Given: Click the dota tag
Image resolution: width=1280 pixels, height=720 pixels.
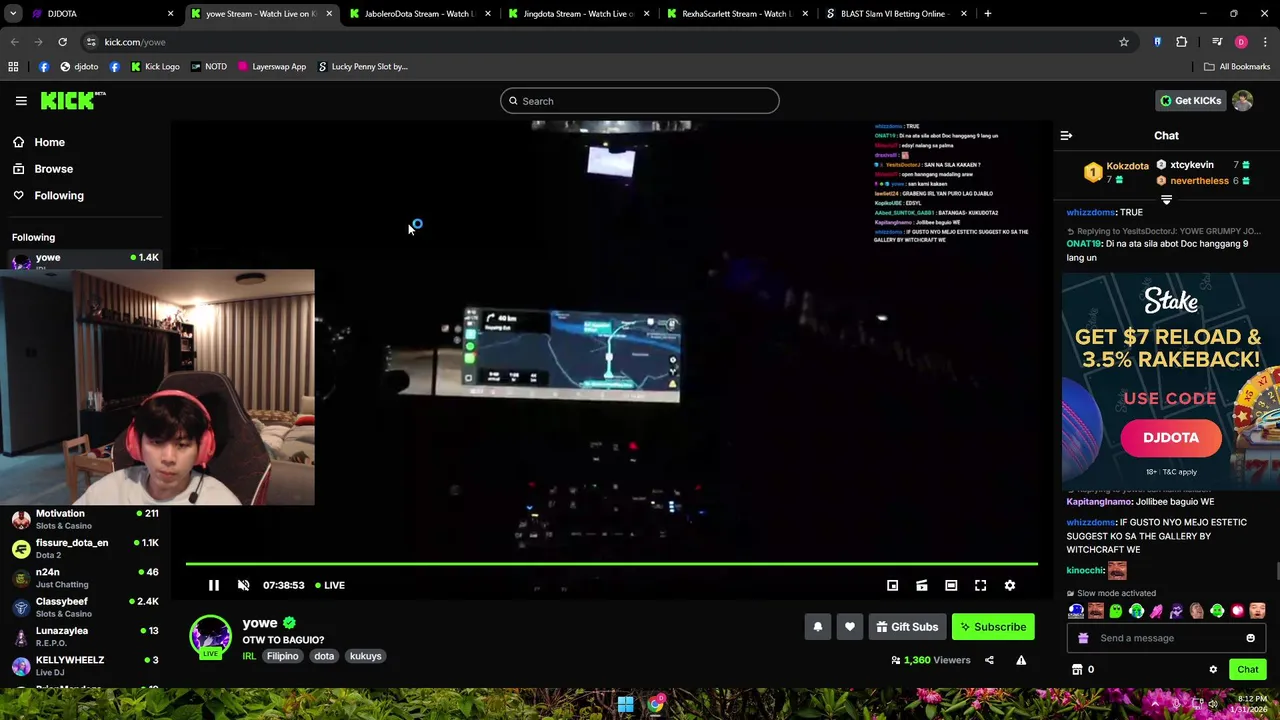Looking at the screenshot, I should (324, 656).
